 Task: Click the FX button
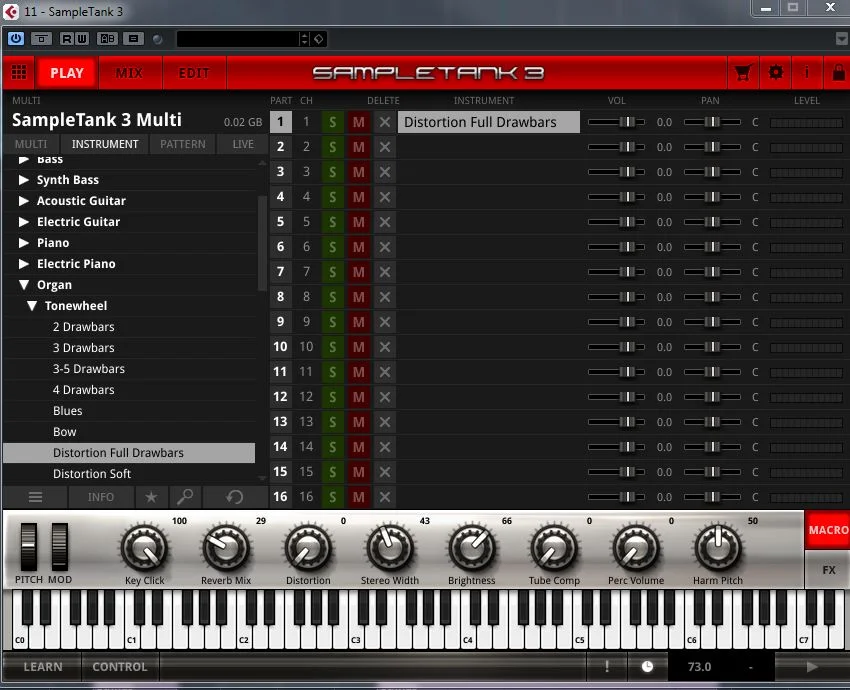(827, 570)
